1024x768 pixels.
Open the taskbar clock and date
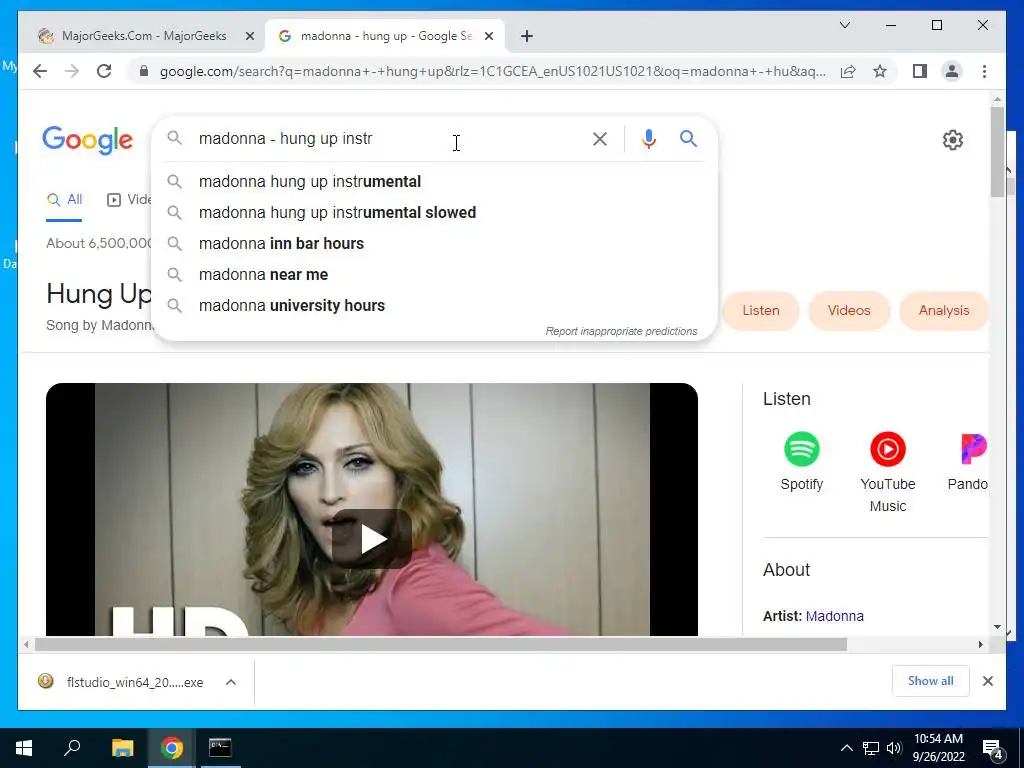pos(938,748)
